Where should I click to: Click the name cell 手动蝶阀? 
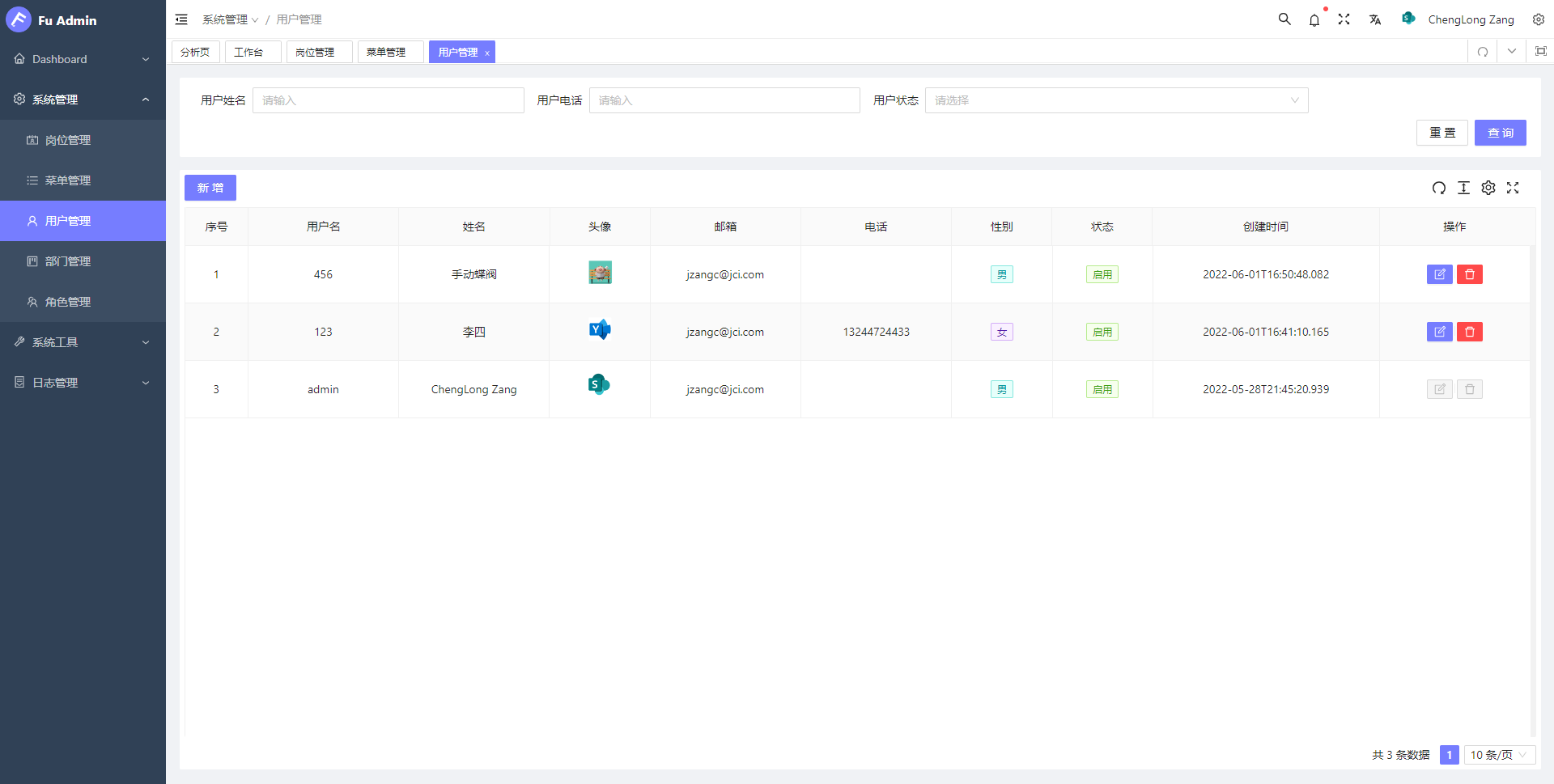pos(474,274)
